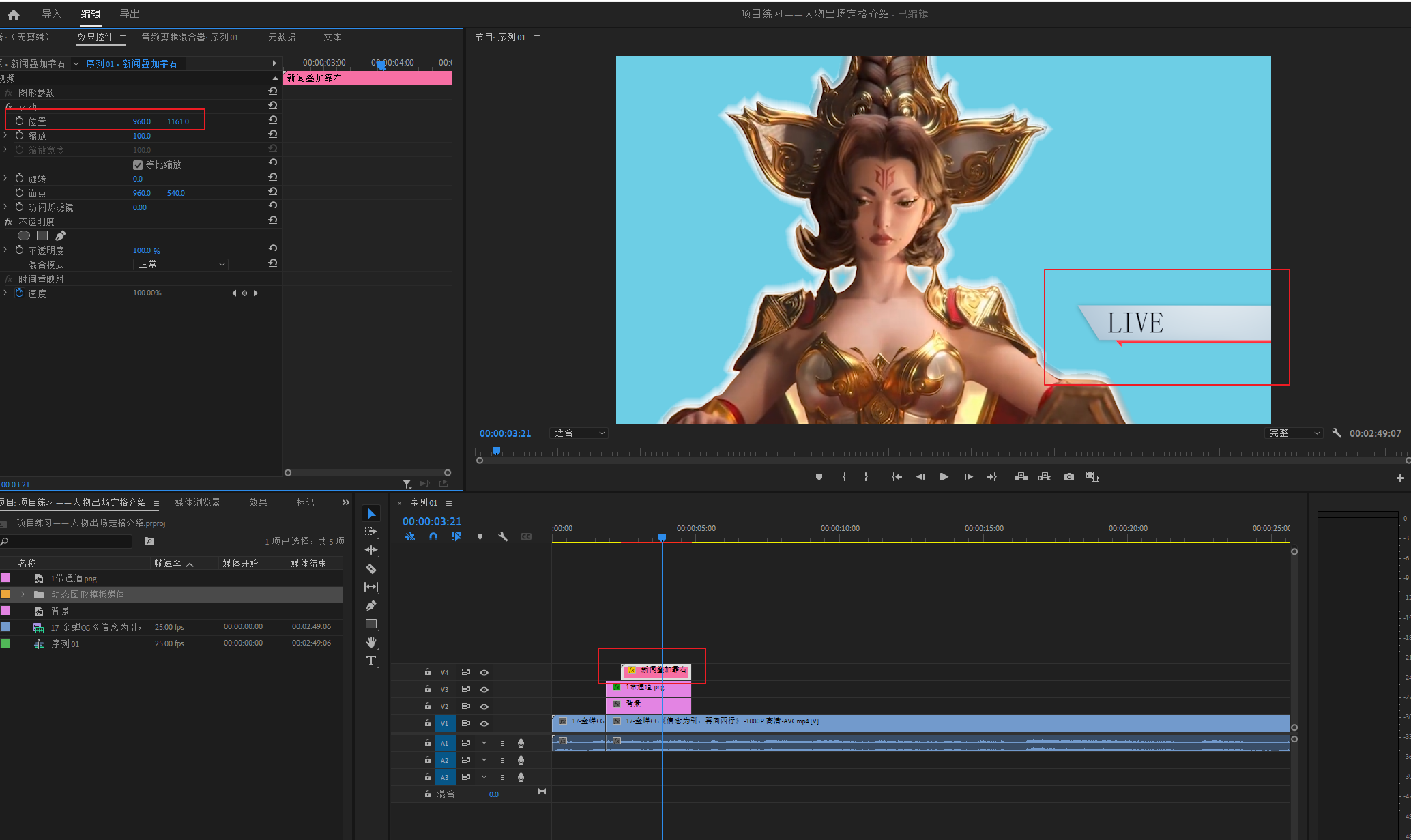Image resolution: width=1411 pixels, height=840 pixels.
Task: Click the Opacity value 100.0 %
Action: (146, 250)
